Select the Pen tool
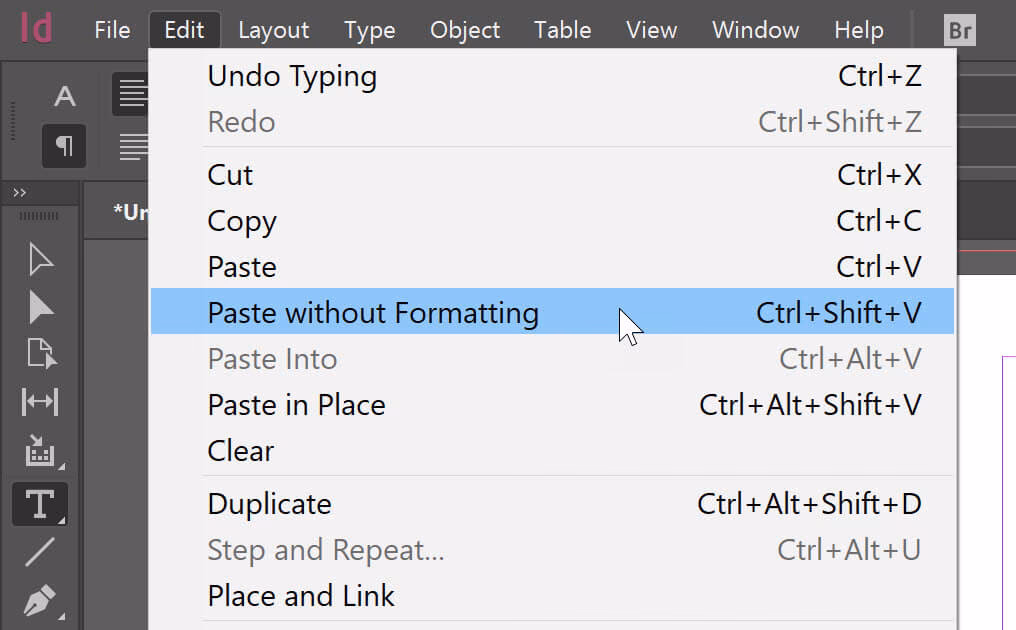Image resolution: width=1016 pixels, height=630 pixels. (40, 600)
